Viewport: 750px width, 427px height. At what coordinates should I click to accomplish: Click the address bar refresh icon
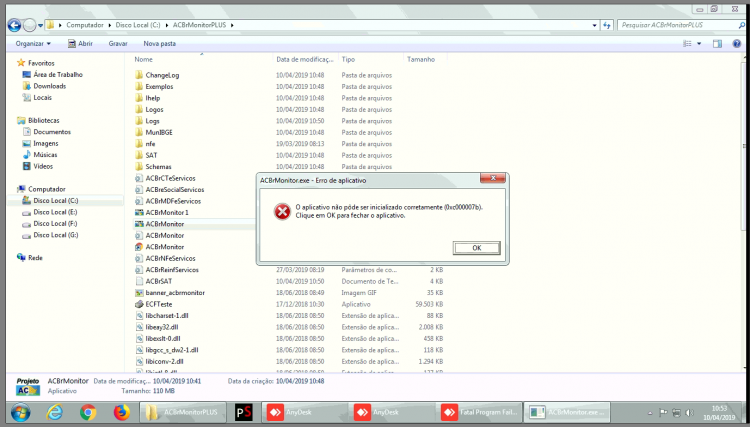(607, 25)
